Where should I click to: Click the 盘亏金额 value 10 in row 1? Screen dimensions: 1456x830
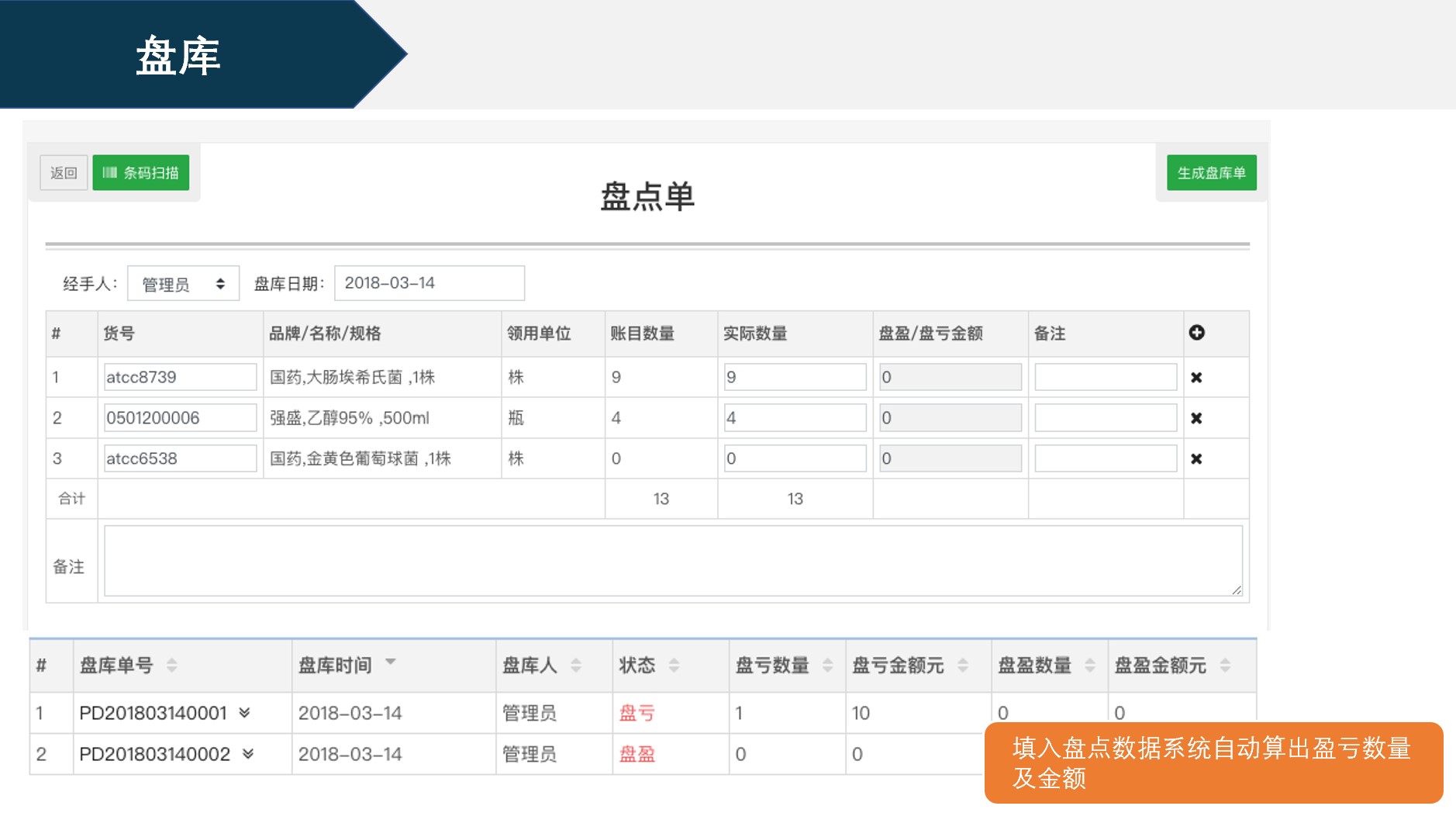tap(861, 712)
